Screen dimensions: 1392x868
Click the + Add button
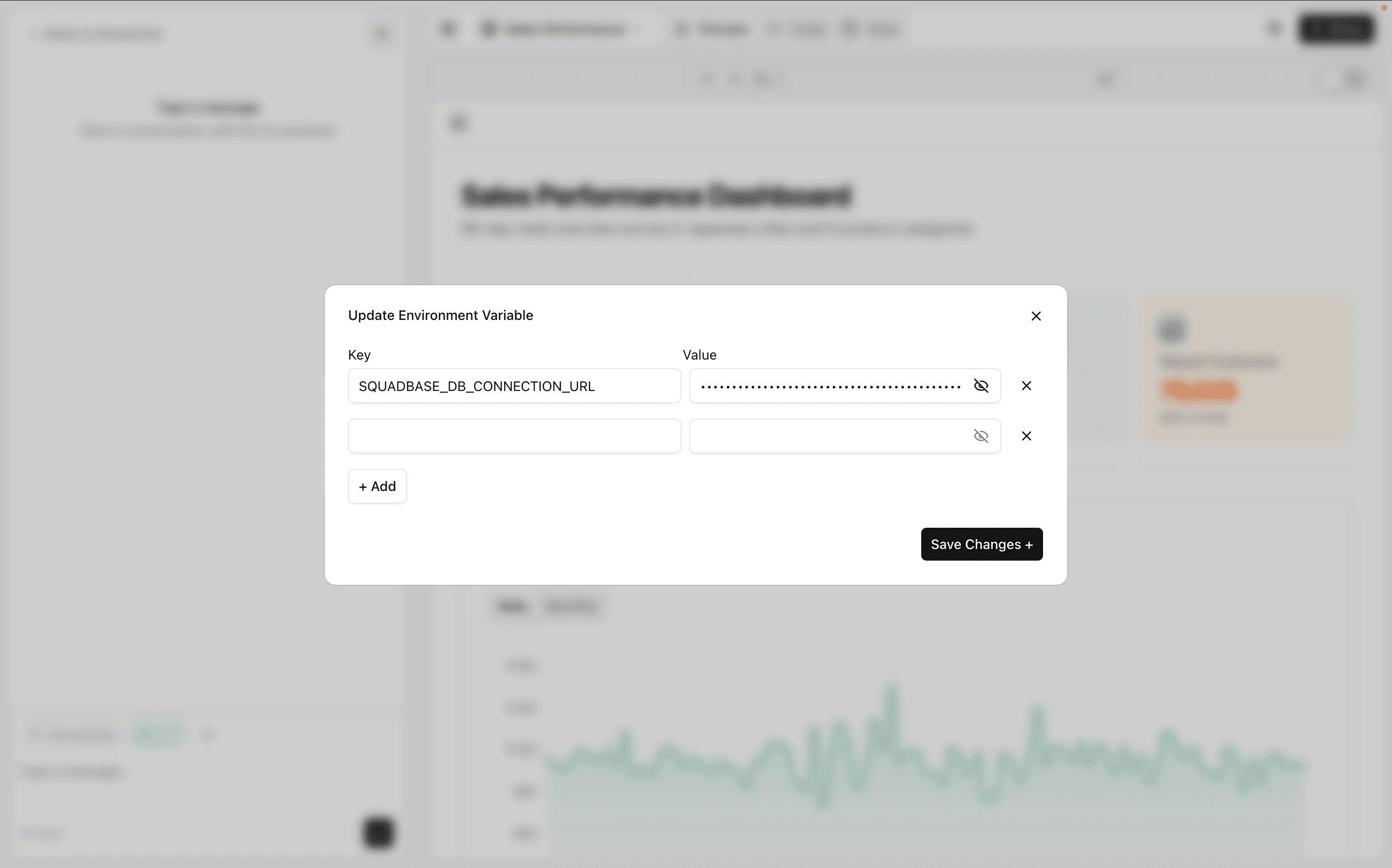click(377, 486)
